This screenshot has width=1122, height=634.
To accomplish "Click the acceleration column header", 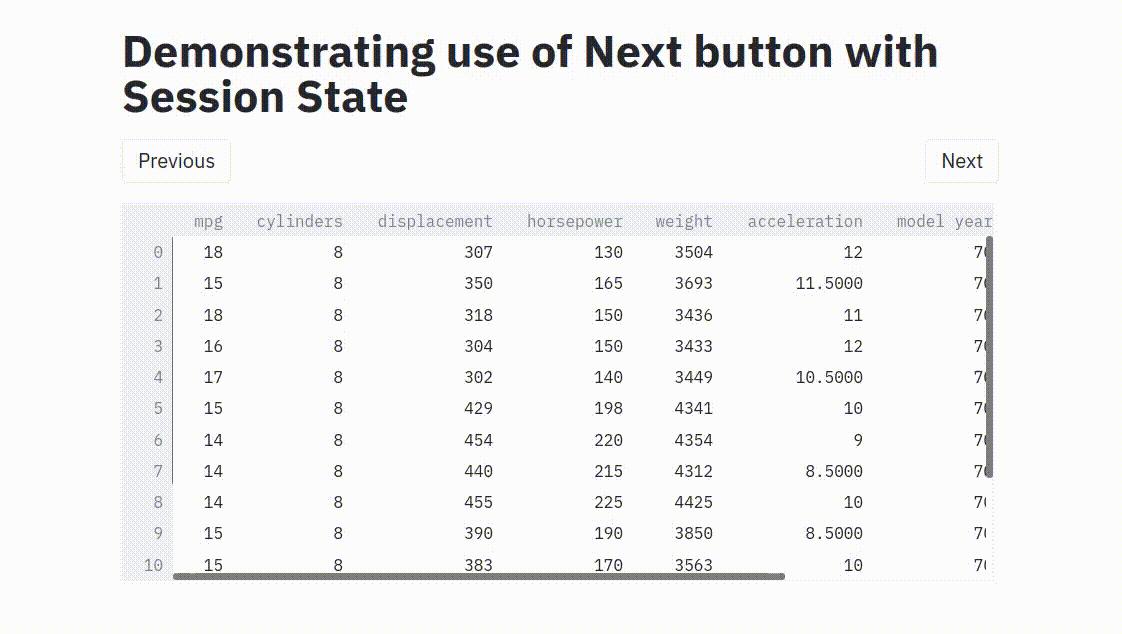I will tap(804, 221).
